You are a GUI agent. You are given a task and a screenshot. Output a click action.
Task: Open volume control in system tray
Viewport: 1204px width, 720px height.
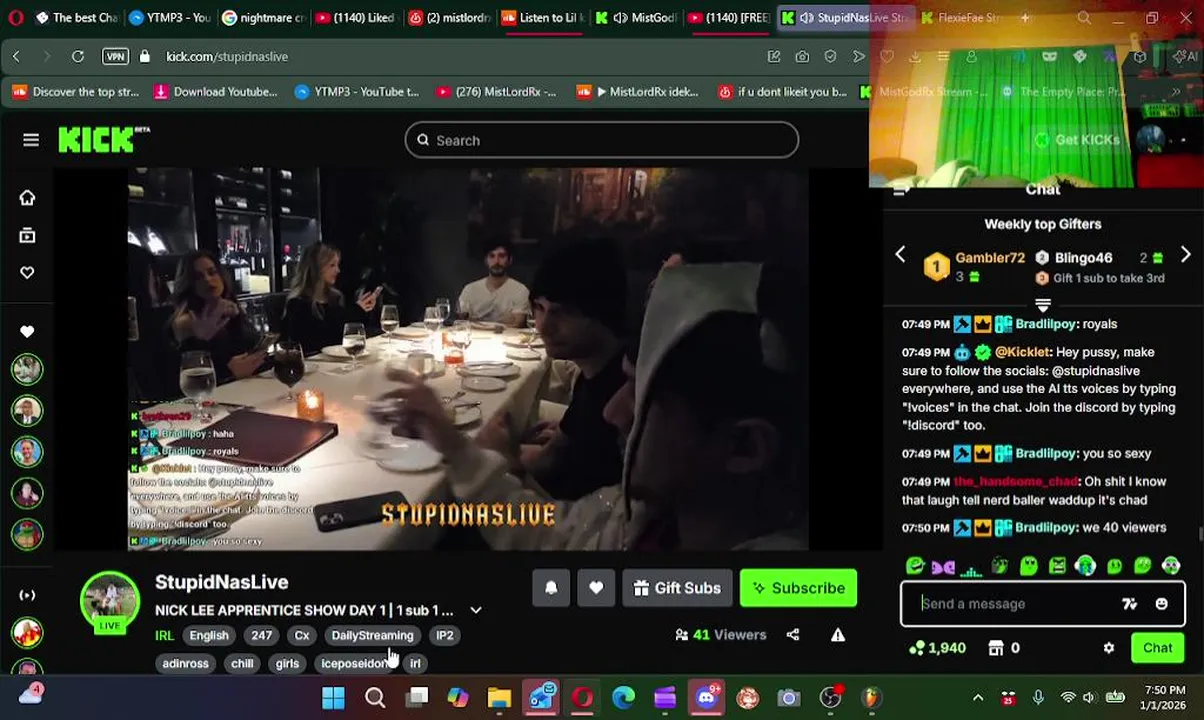pos(1089,698)
